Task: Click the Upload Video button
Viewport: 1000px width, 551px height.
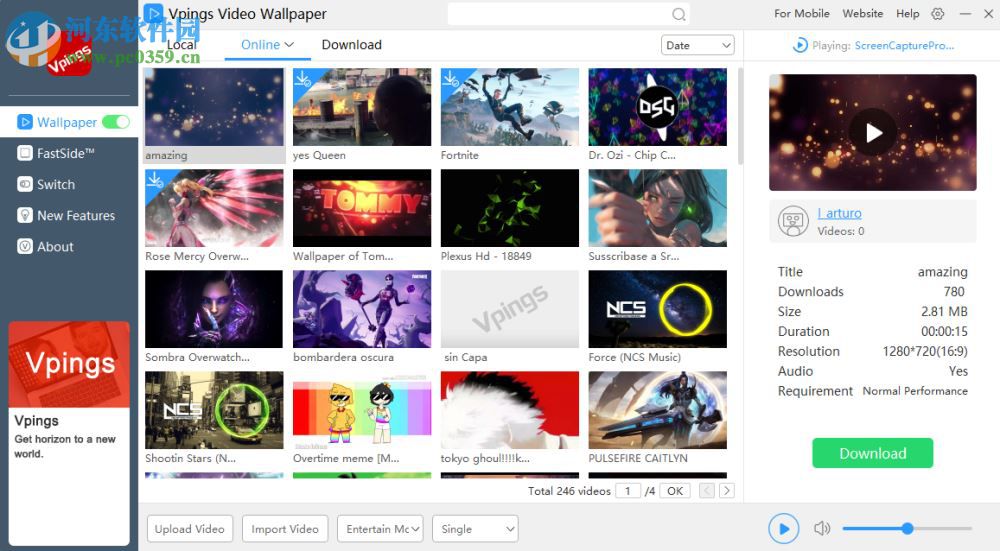Action: pos(190,529)
